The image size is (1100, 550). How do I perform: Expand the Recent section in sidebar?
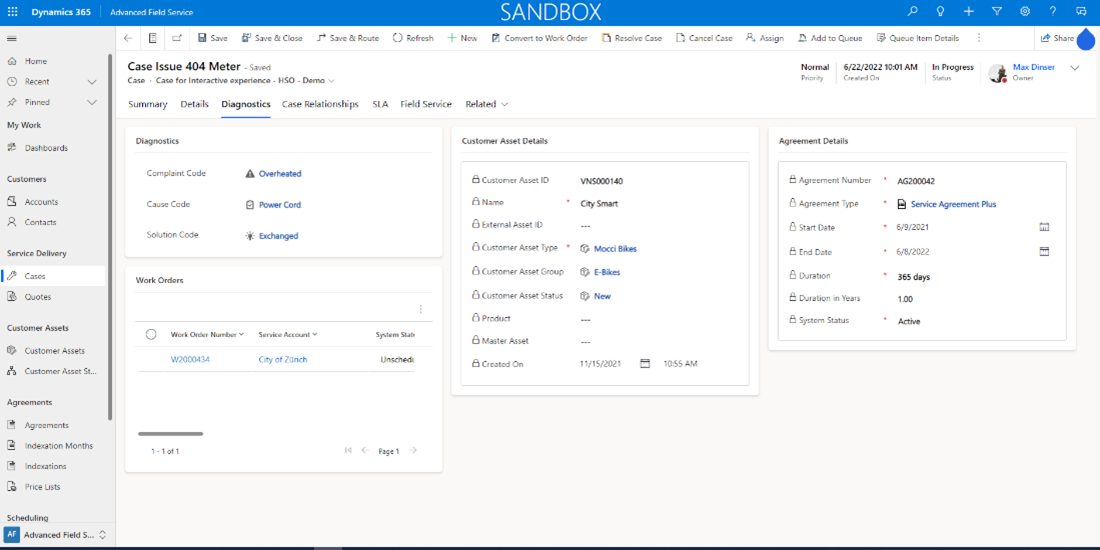[92, 82]
